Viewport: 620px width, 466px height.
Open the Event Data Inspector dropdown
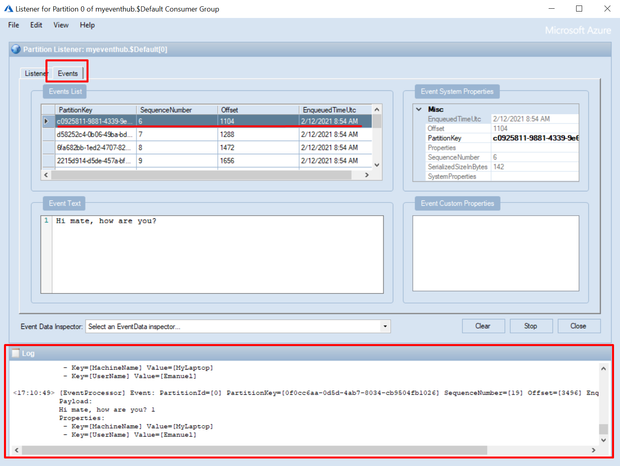[385, 326]
